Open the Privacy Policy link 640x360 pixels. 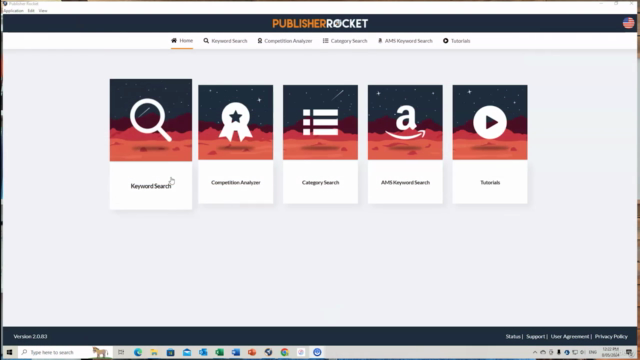(611, 336)
